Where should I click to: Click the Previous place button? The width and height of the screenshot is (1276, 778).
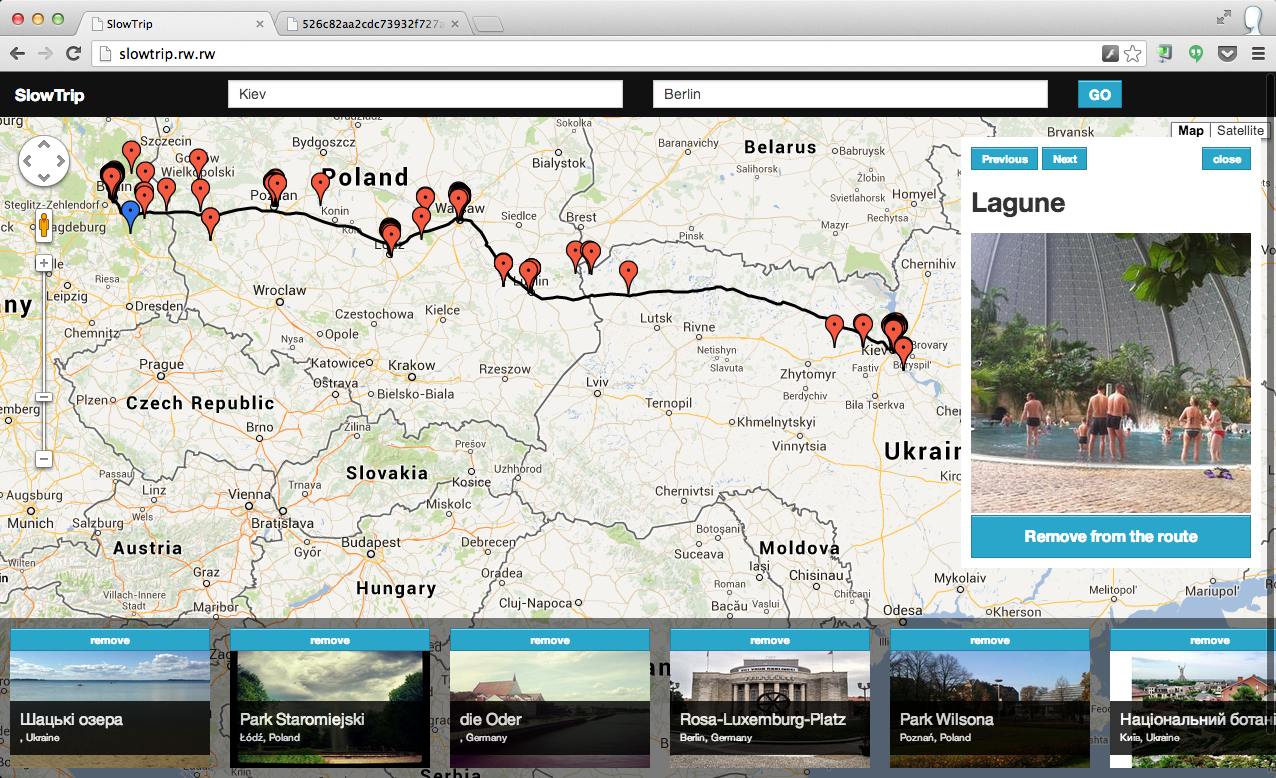coord(1004,159)
